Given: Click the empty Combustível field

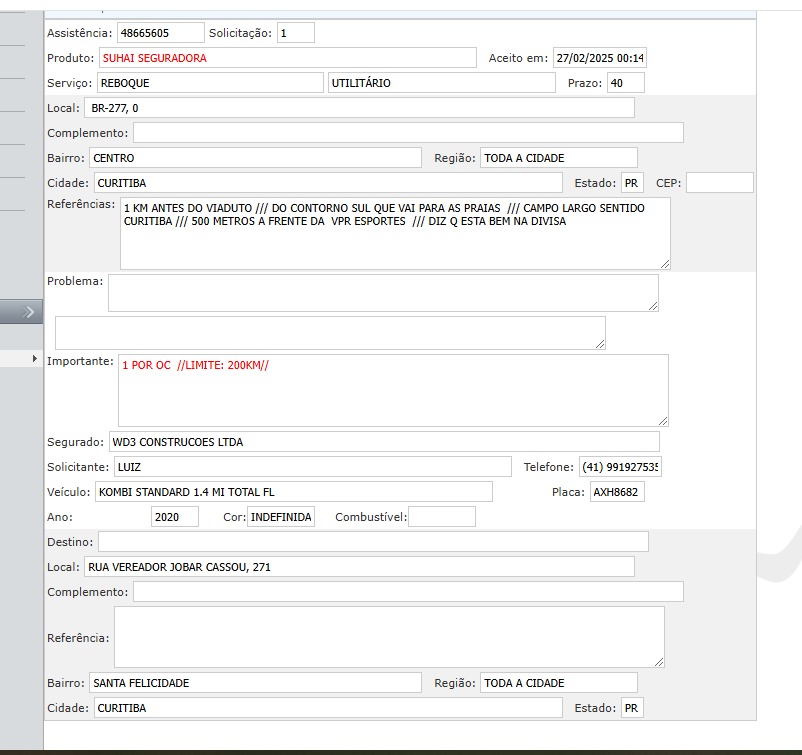Looking at the screenshot, I should pyautogui.click(x=441, y=517).
